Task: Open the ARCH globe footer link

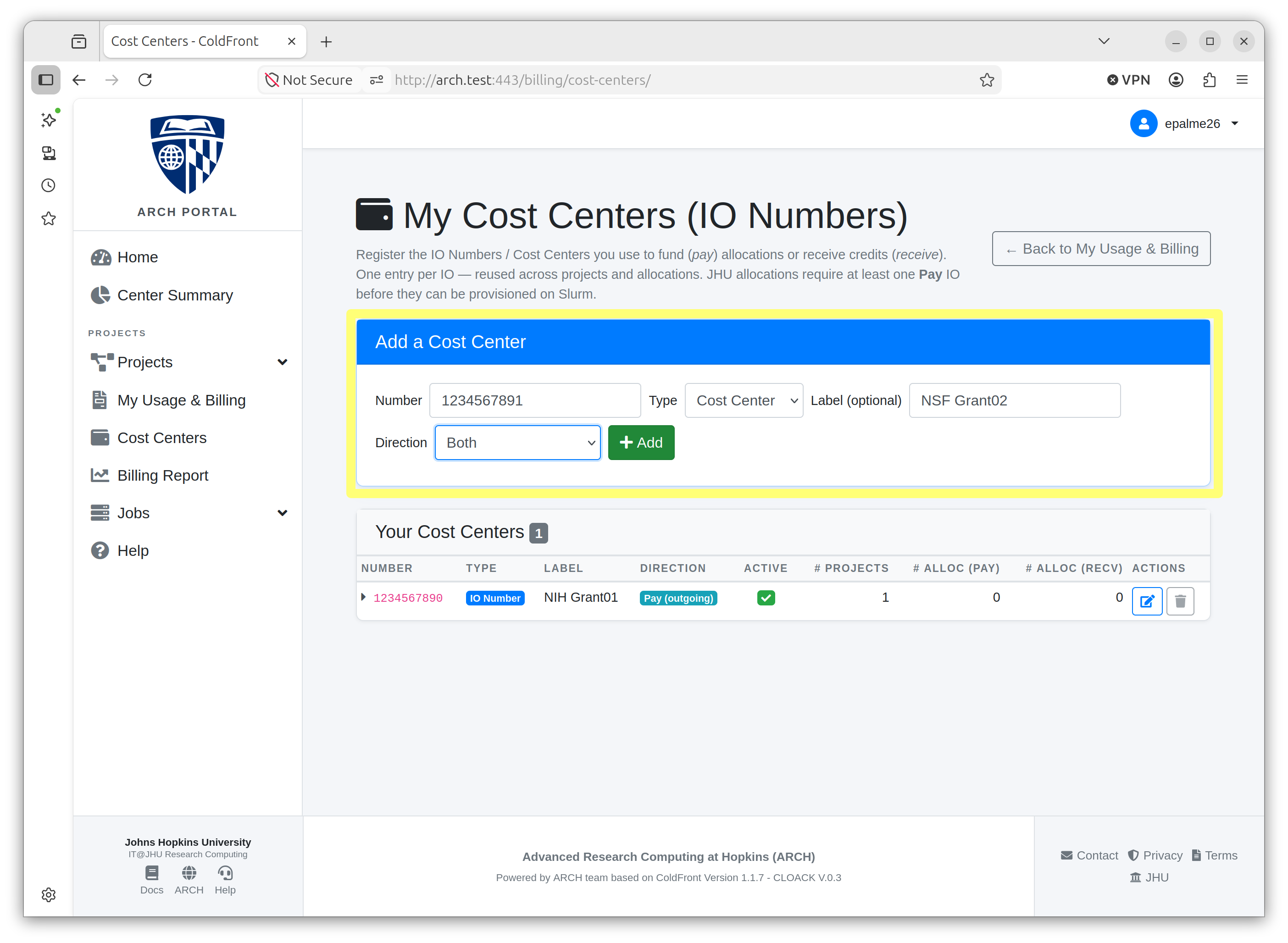Action: tap(189, 880)
